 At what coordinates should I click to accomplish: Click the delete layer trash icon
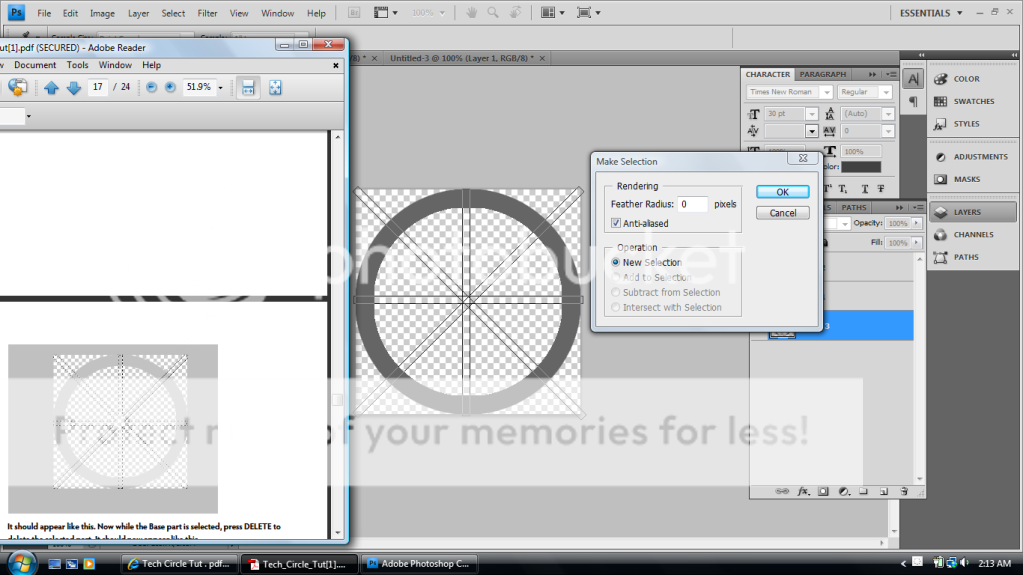(903, 491)
